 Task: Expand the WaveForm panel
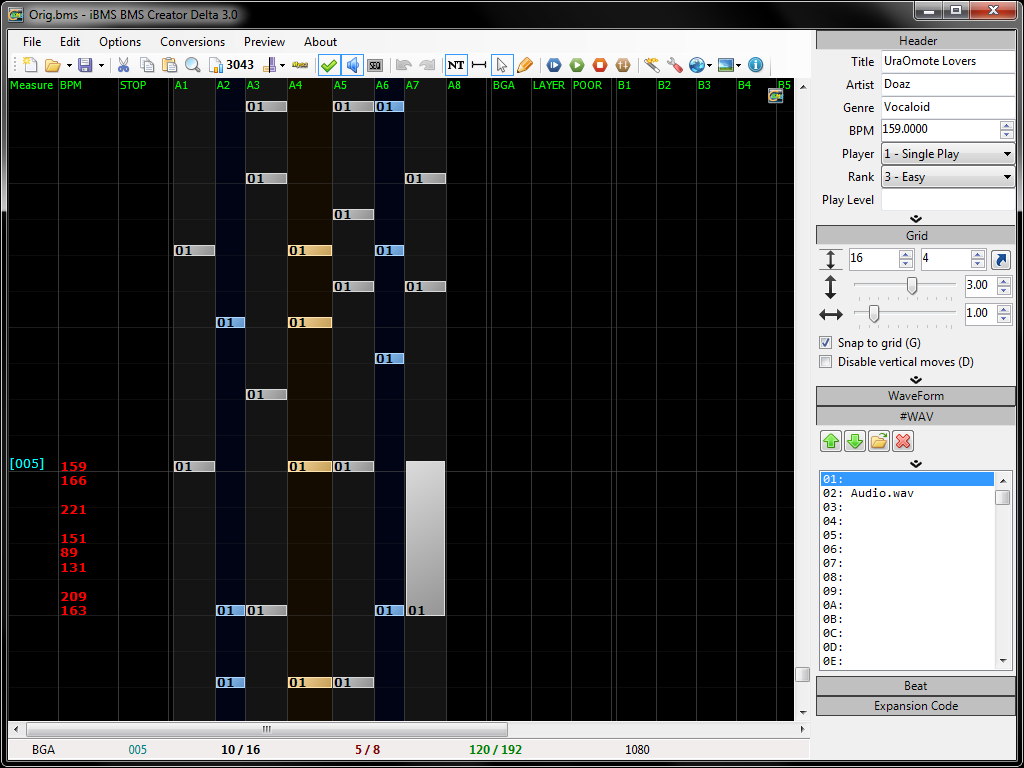coord(916,396)
